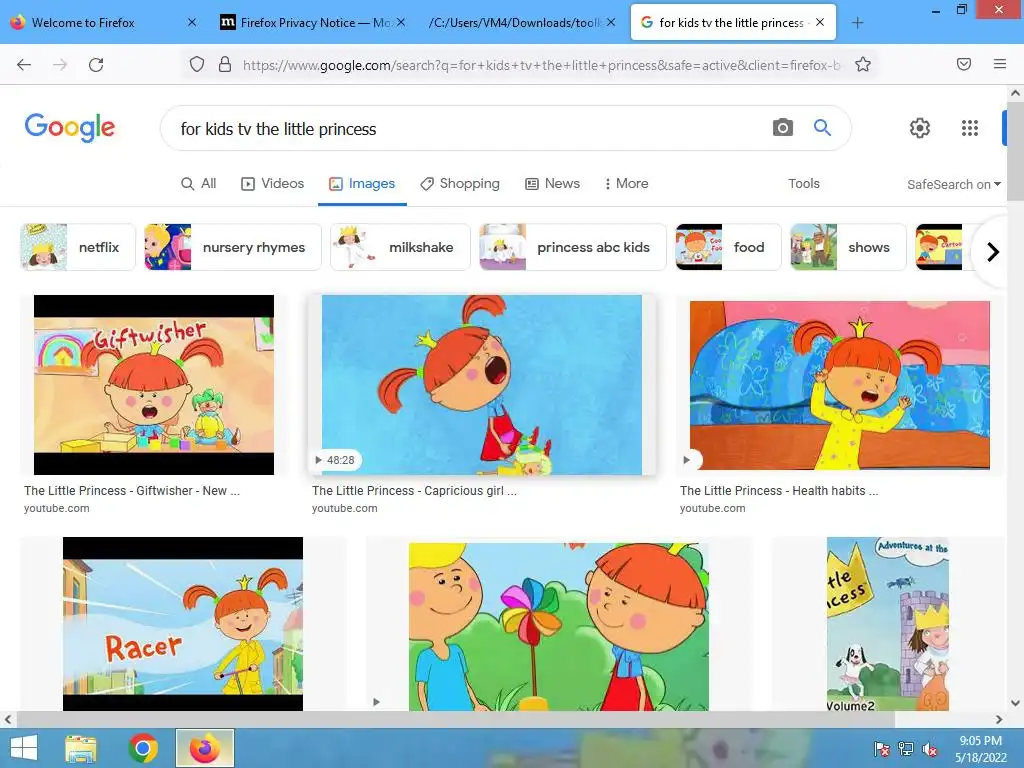Save page to Pocket
1024x768 pixels.
pyautogui.click(x=964, y=64)
